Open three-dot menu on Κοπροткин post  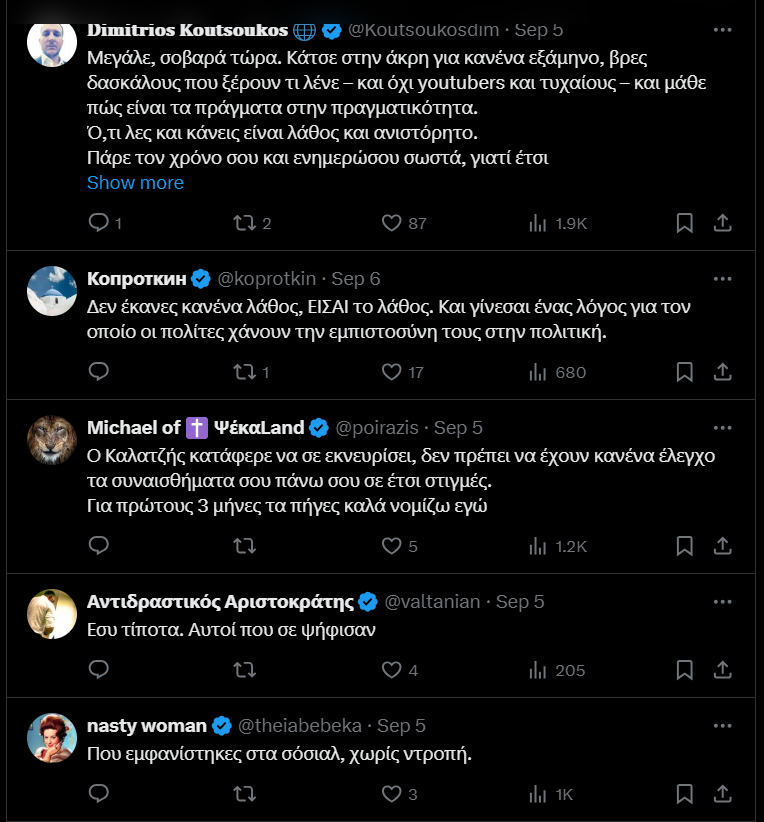(722, 278)
